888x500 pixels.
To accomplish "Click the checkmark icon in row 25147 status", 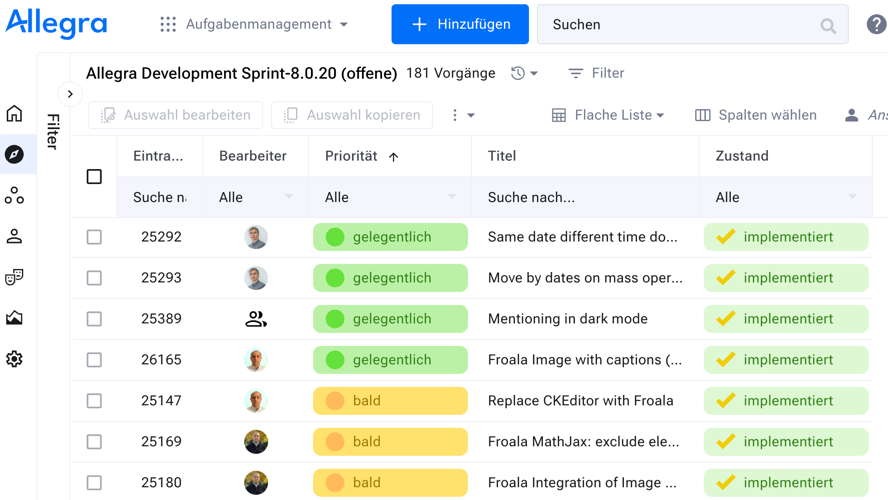I will [x=725, y=400].
